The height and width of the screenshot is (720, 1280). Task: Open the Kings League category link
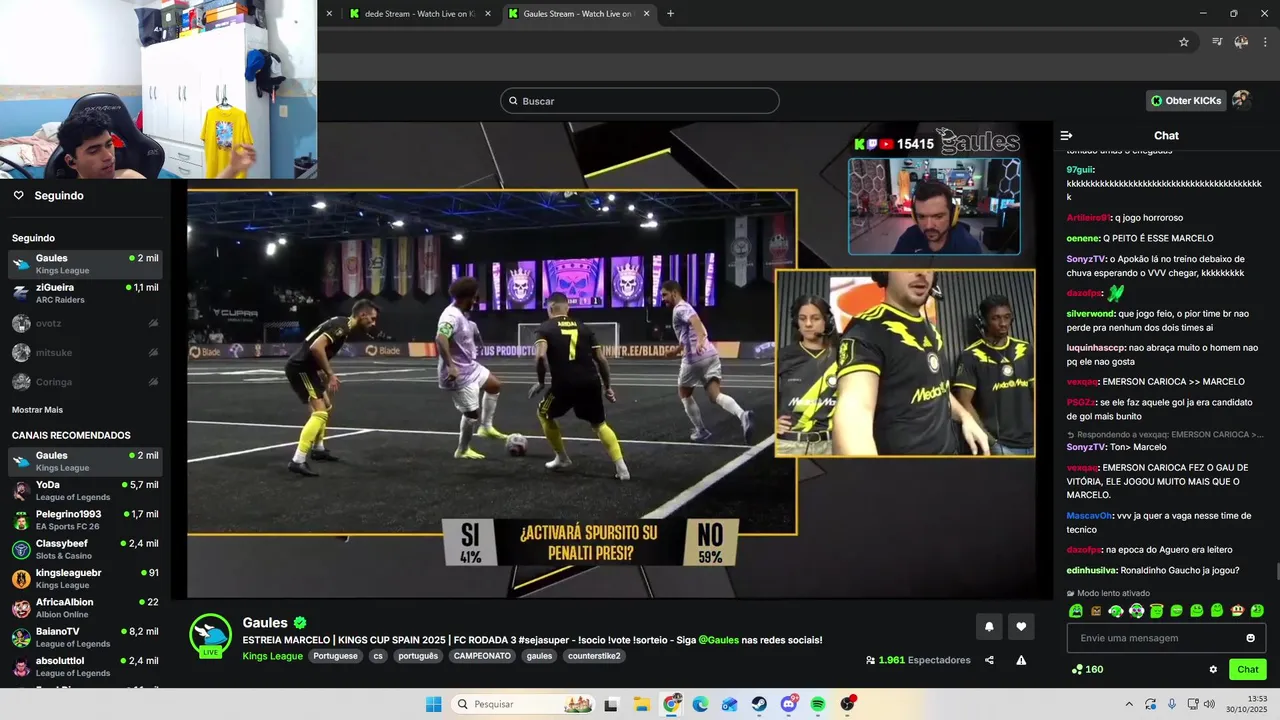click(272, 656)
